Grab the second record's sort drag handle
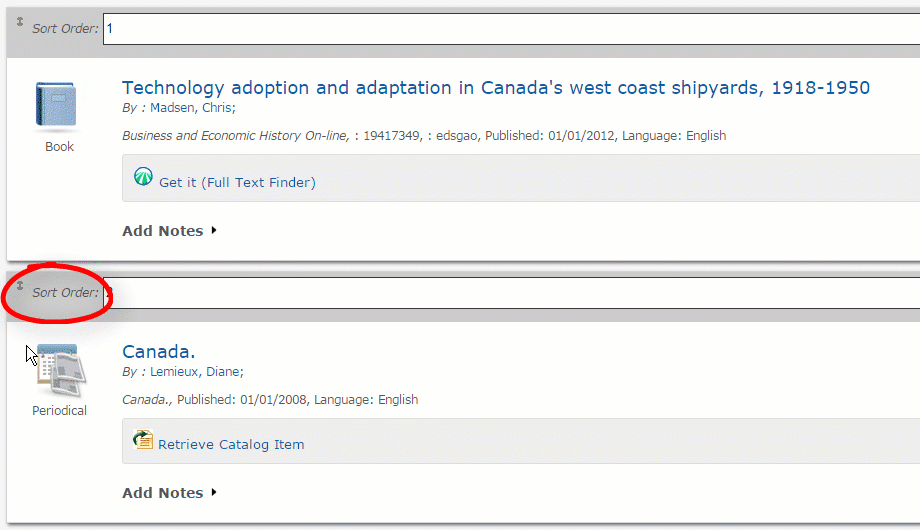Viewport: 920px width, 530px height. pyautogui.click(x=19, y=286)
